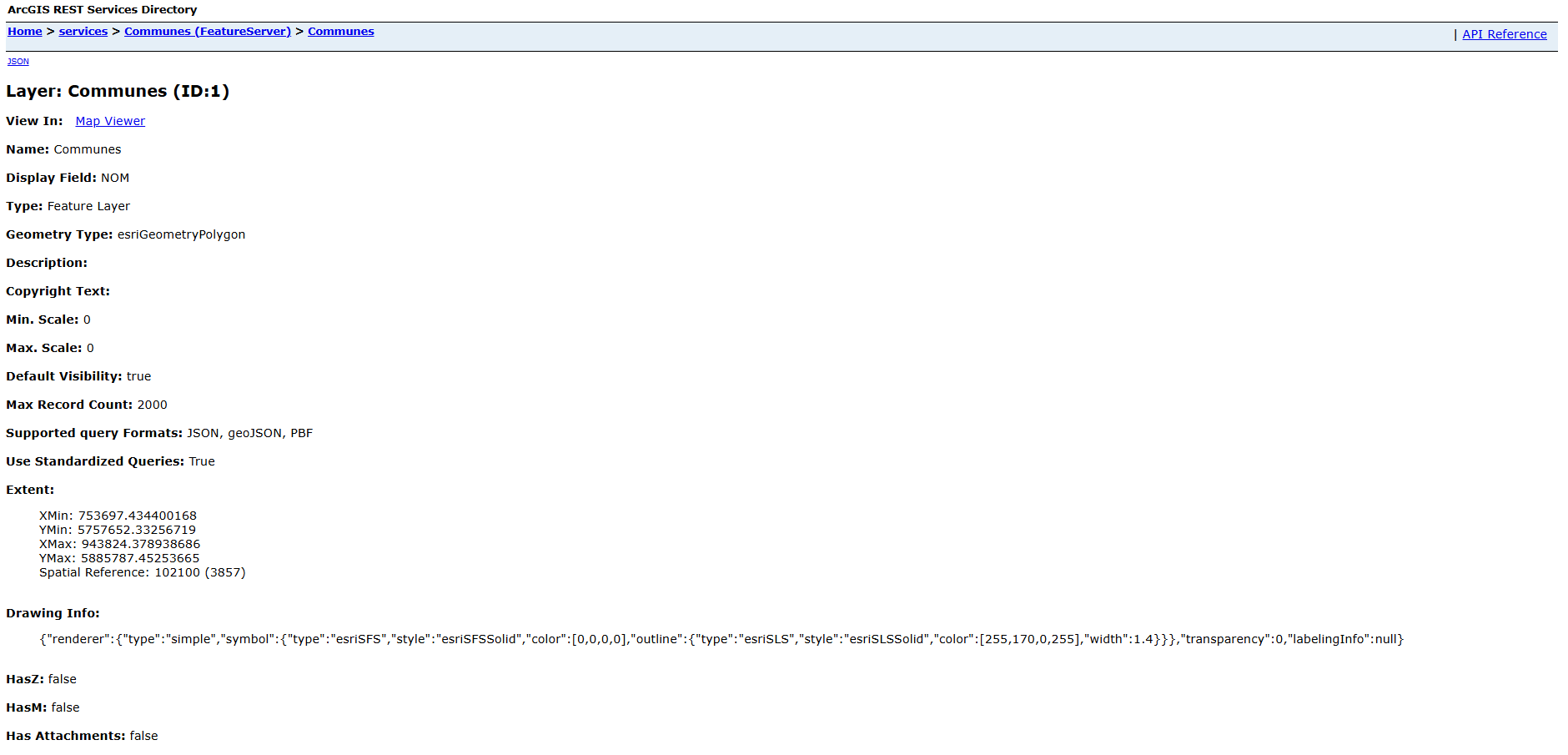1568x755 pixels.
Task: Click the Has Attachments false line
Action: coord(82,736)
